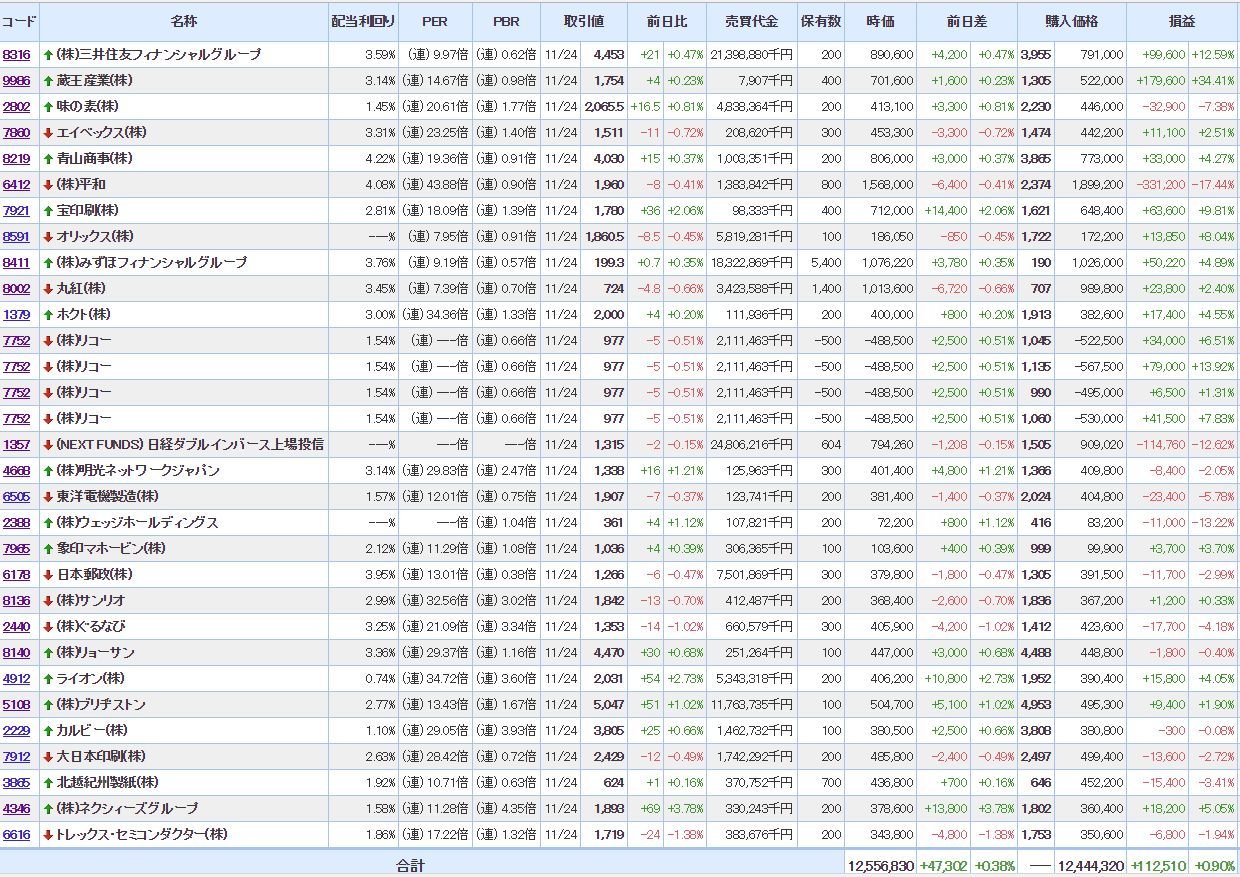Follow the 6412 code link
Image resolution: width=1240 pixels, height=877 pixels.
16,185
